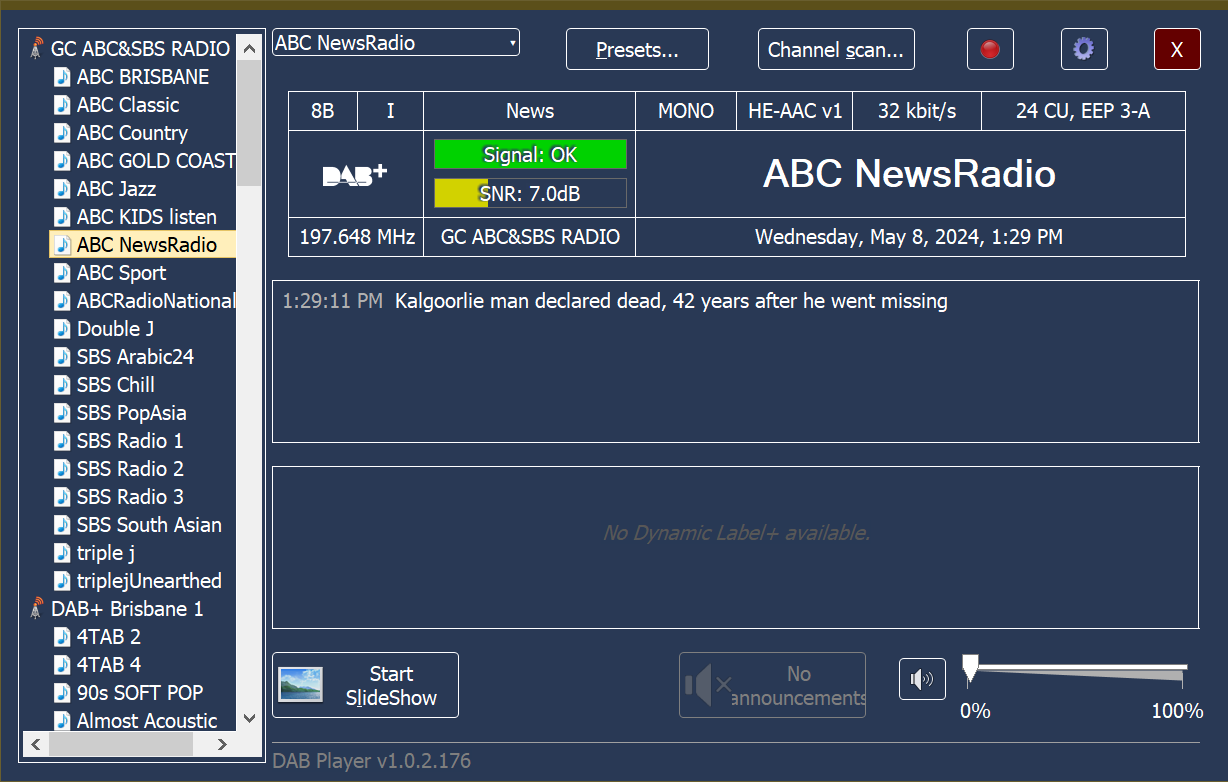Mute audio with the speaker icon
Viewport: 1228px width, 782px height.
[921, 680]
